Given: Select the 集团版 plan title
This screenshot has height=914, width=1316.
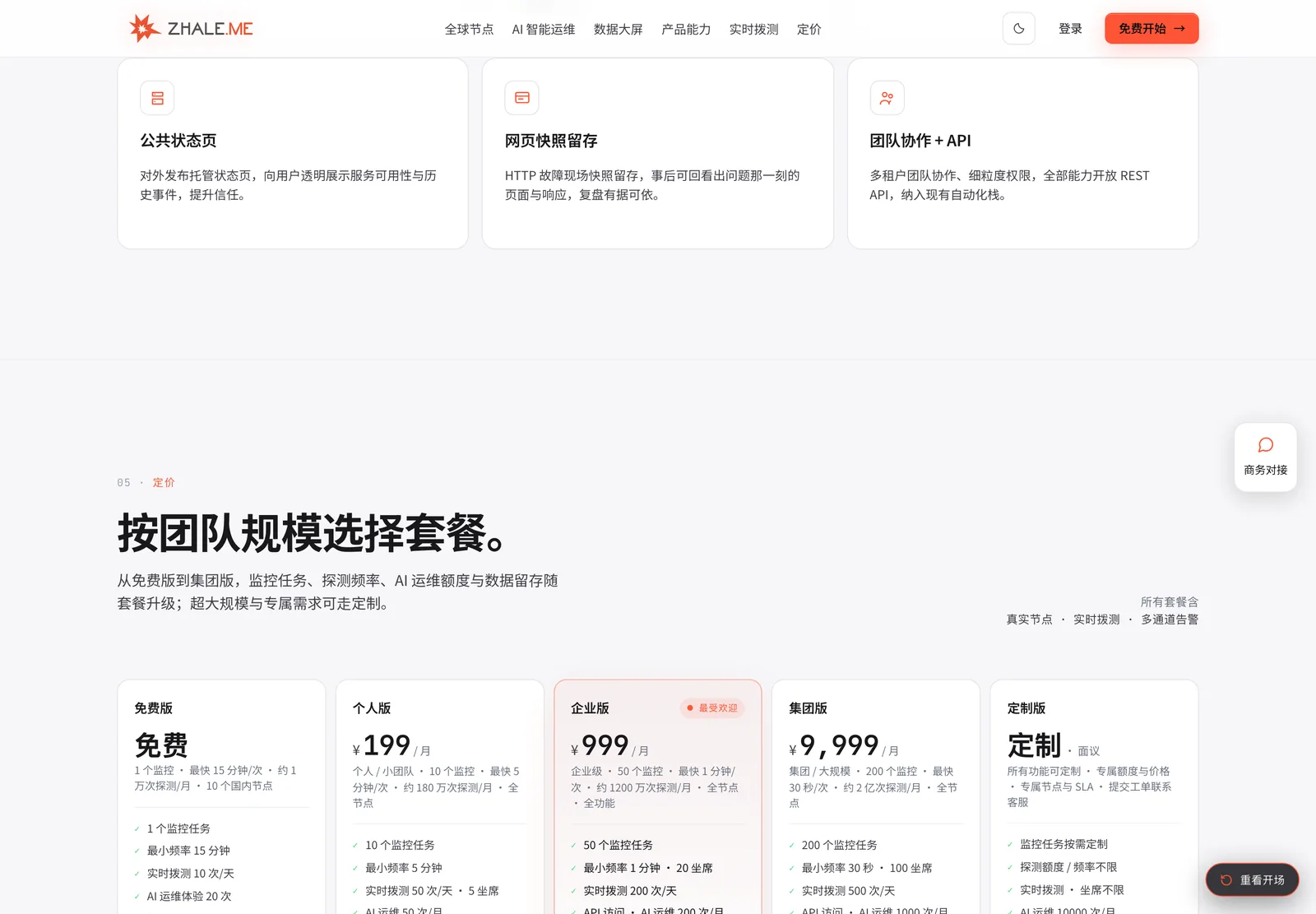Looking at the screenshot, I should click(x=808, y=708).
